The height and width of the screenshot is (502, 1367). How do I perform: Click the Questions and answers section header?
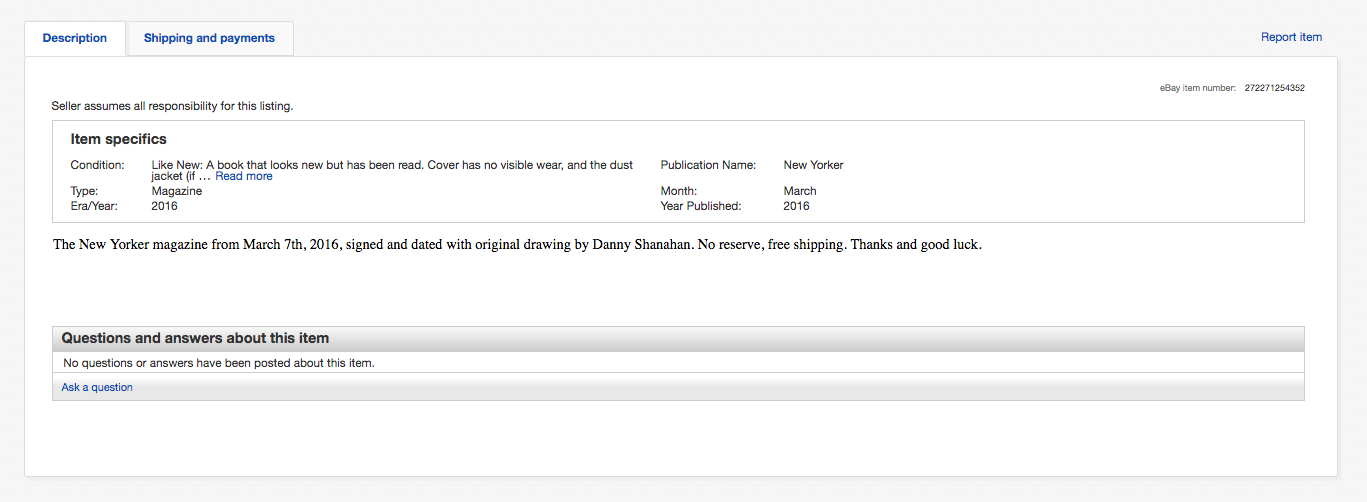point(195,338)
